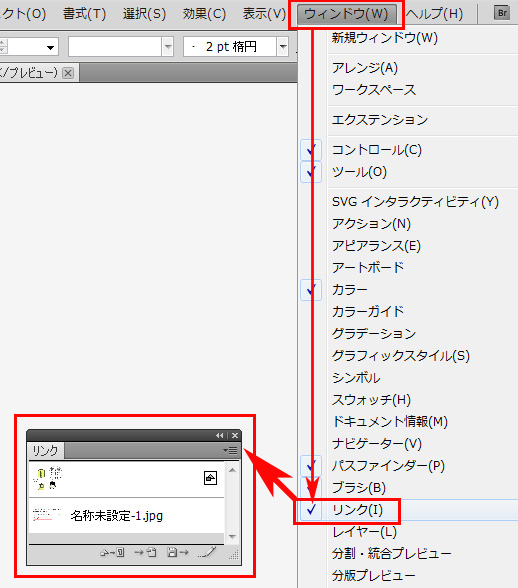
Task: Select レイヤー(L) from Window menu
Action: tap(364, 532)
